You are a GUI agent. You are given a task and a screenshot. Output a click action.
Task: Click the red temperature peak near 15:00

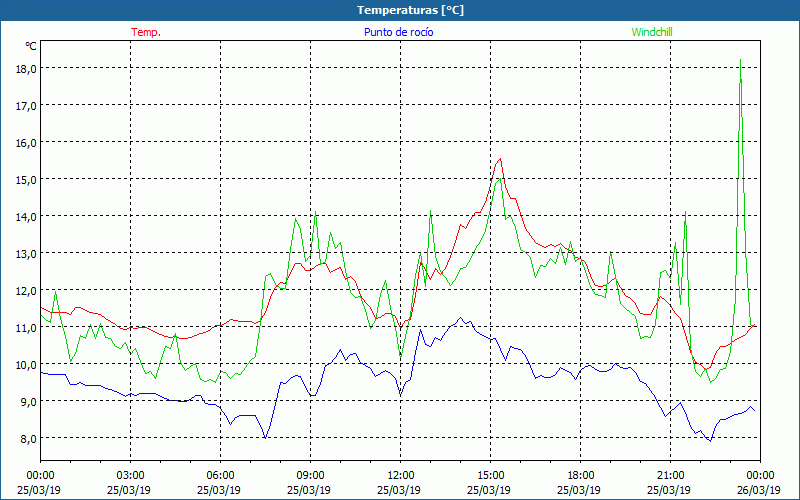tap(501, 159)
